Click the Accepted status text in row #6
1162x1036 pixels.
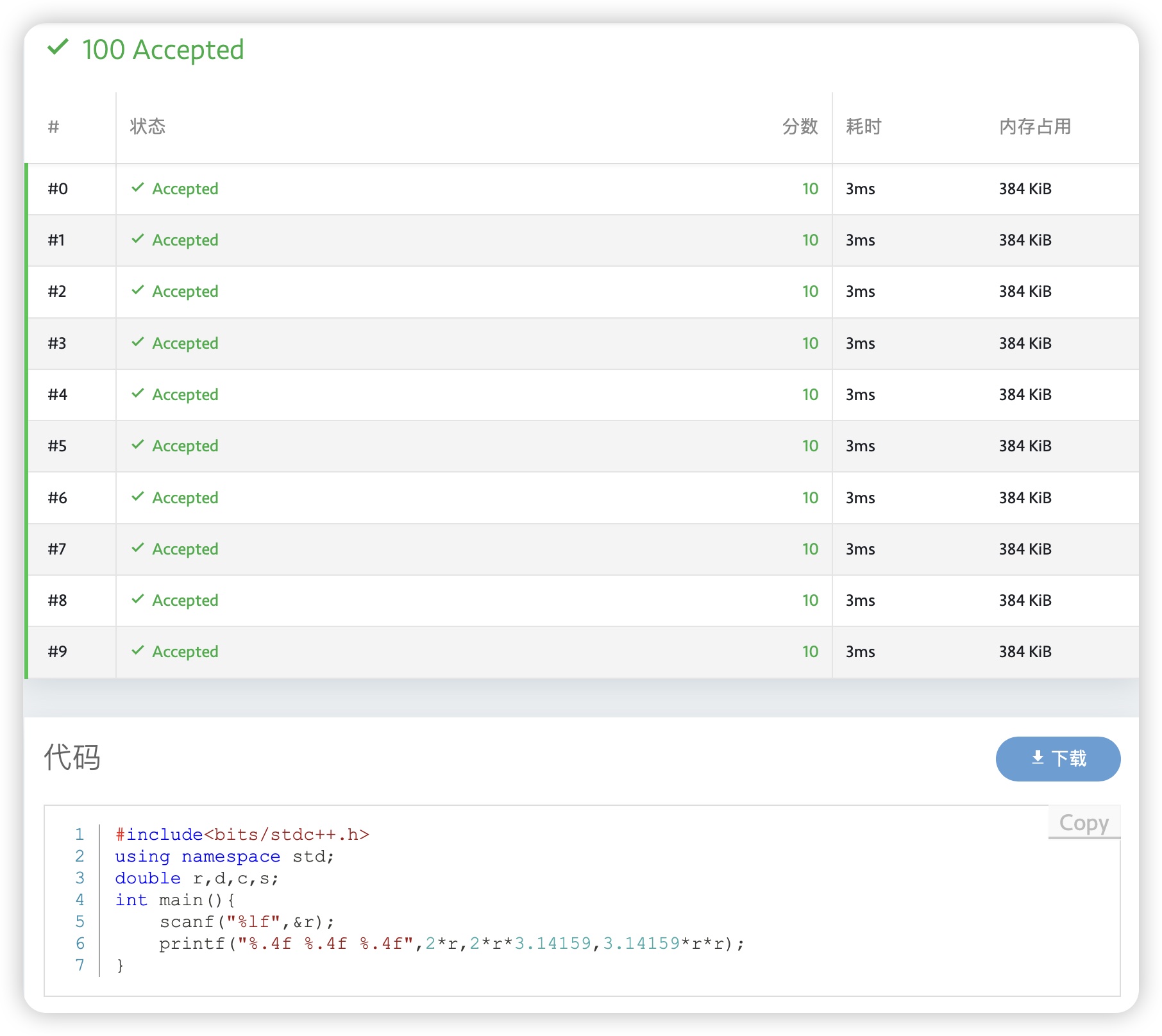[185, 497]
